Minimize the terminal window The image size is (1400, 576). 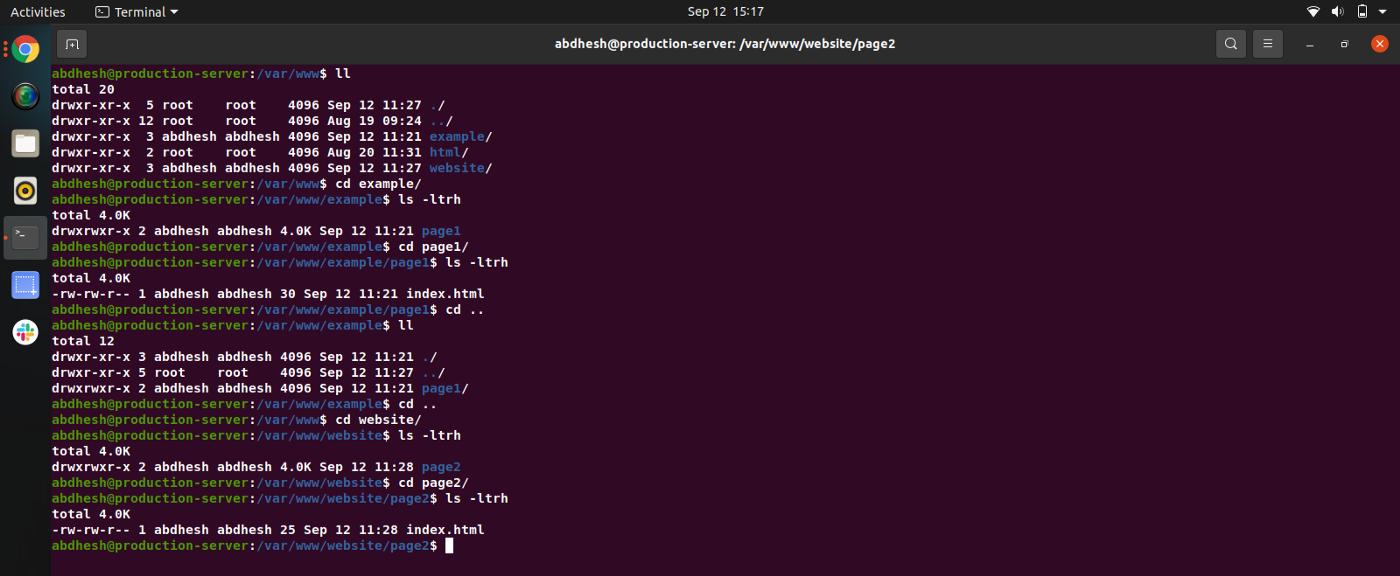pyautogui.click(x=1308, y=44)
